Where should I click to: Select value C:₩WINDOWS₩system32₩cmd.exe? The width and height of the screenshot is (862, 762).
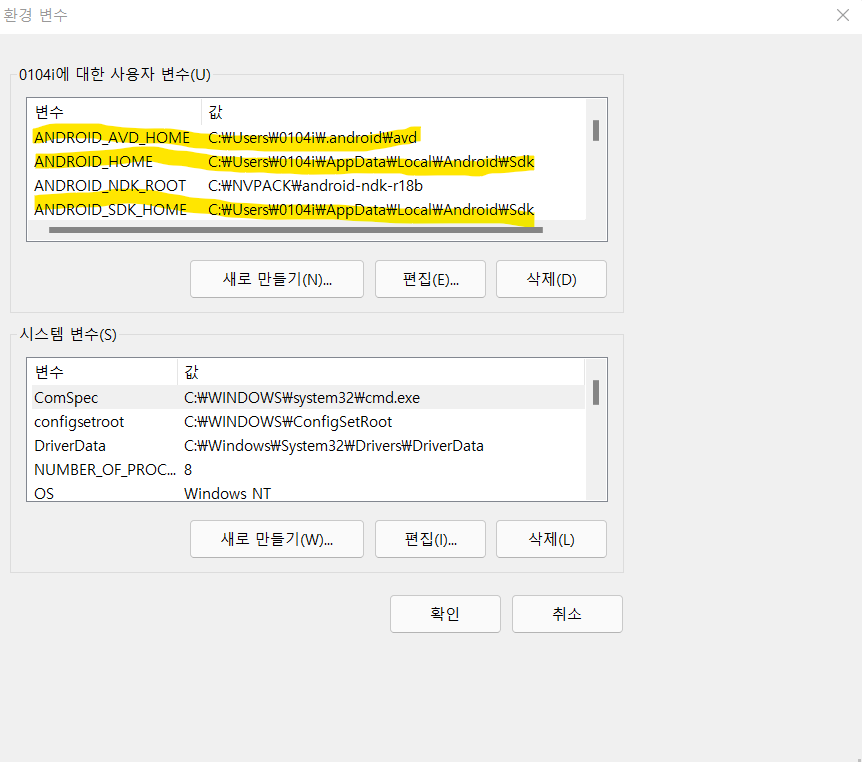(x=302, y=398)
